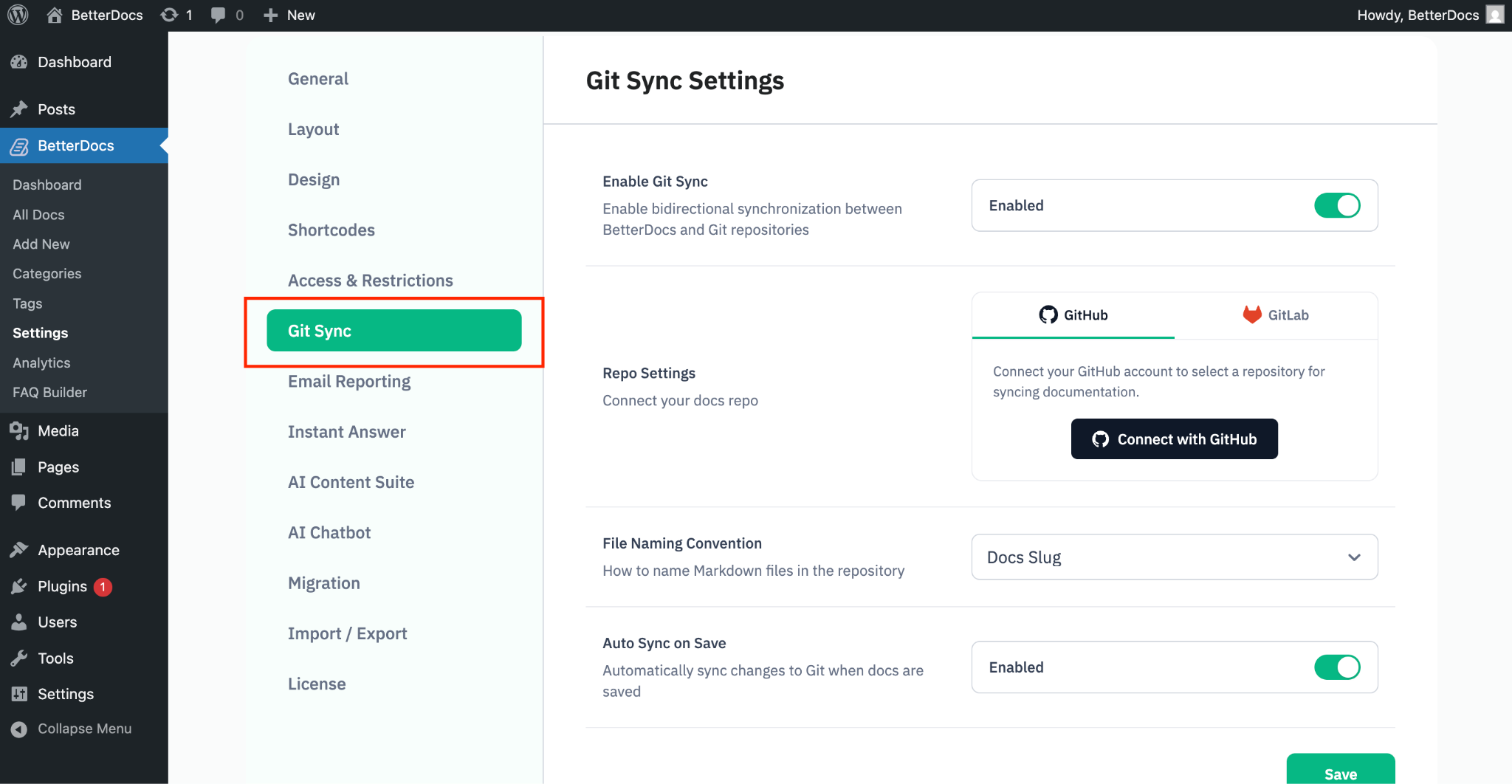The width and height of the screenshot is (1512, 784).
Task: Click the Comments sidebar icon
Action: click(19, 503)
